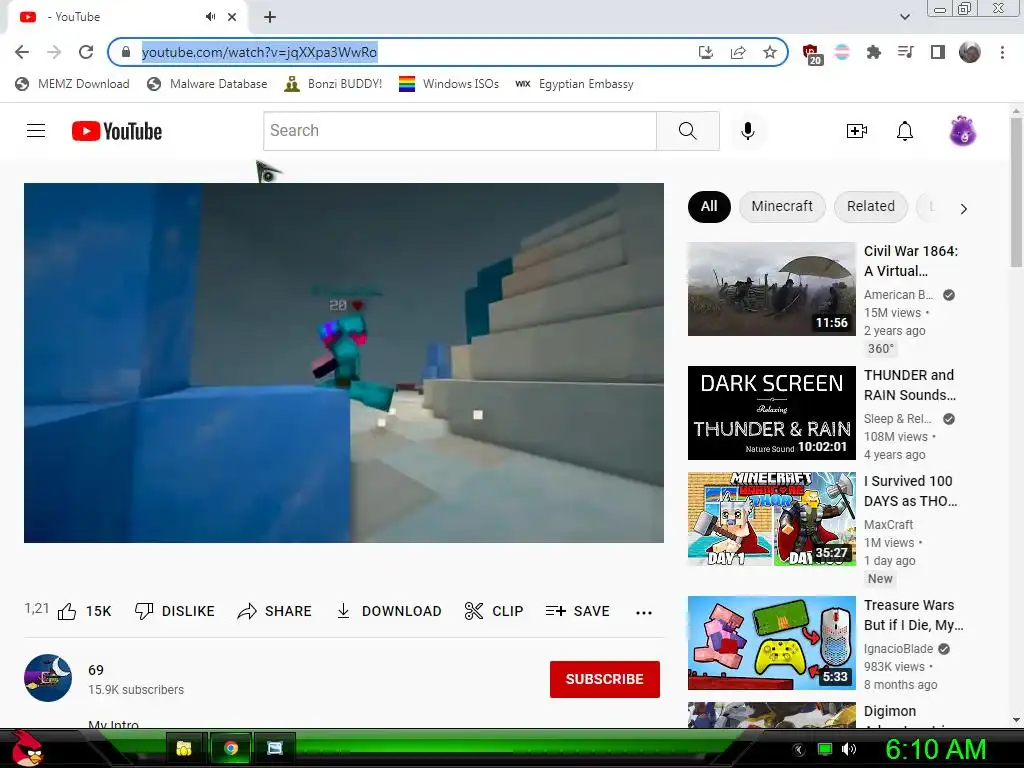Open the Windows ISOs bookmark

[x=449, y=84]
